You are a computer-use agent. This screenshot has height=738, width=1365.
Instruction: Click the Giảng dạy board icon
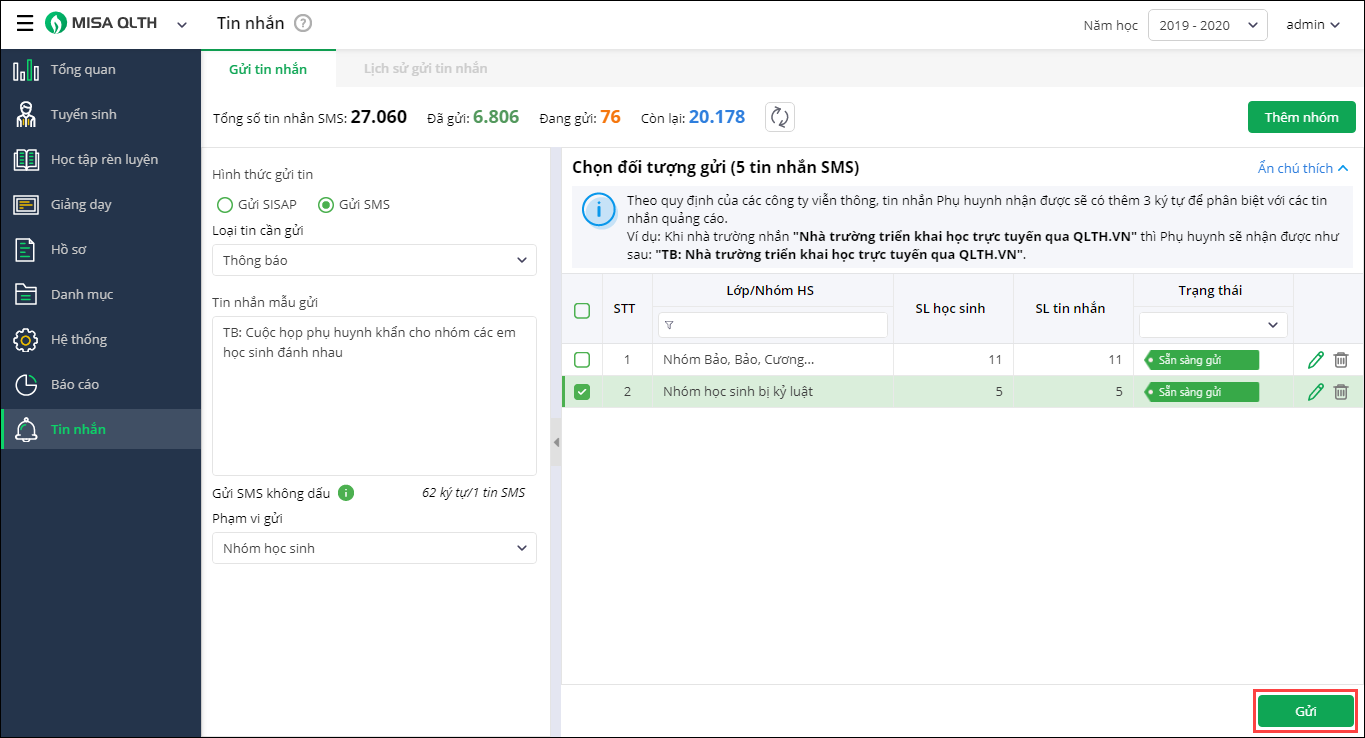pyautogui.click(x=26, y=205)
